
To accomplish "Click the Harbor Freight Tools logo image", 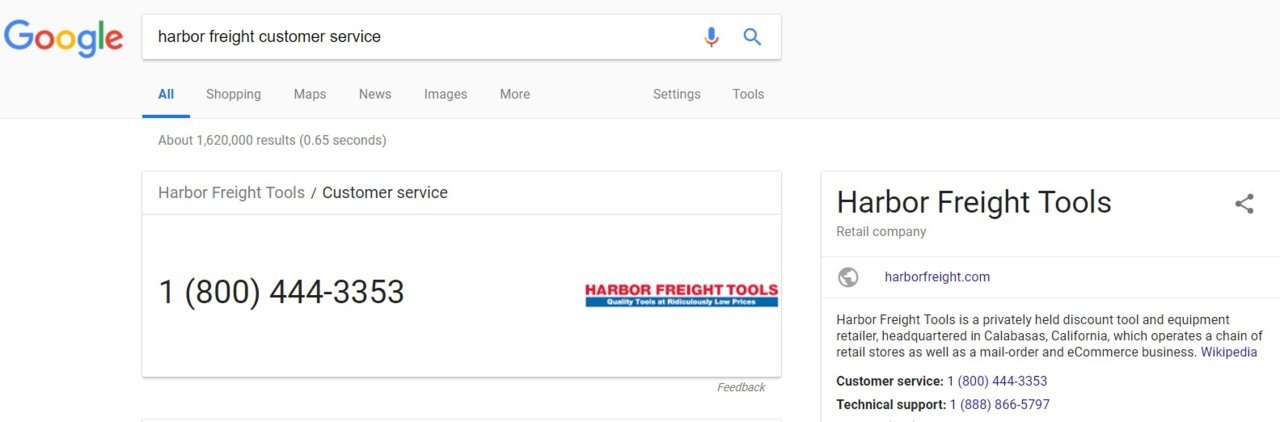I will click(x=681, y=295).
